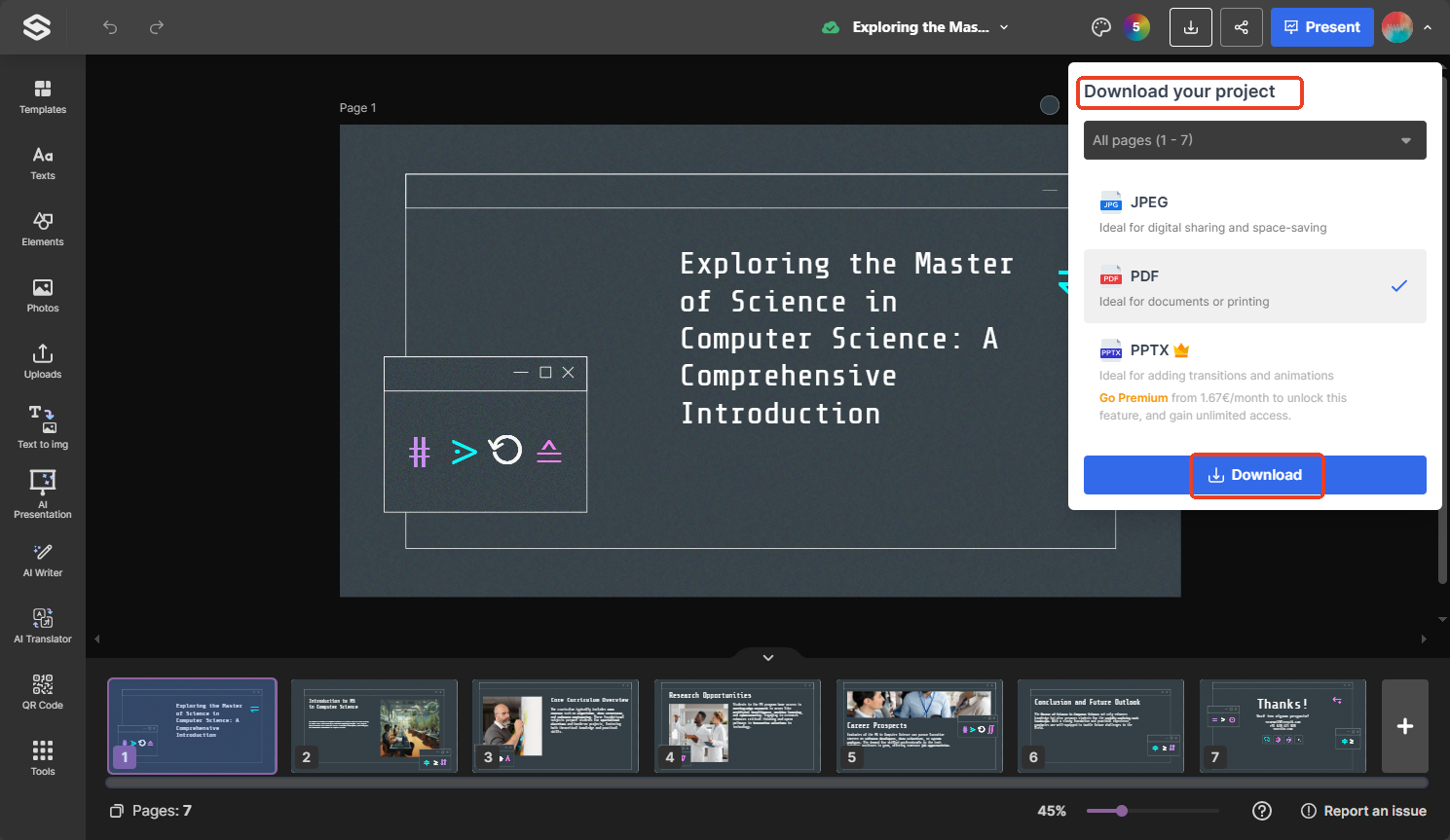
Task: Click the Simplified logo in top-left
Action: pos(37,27)
